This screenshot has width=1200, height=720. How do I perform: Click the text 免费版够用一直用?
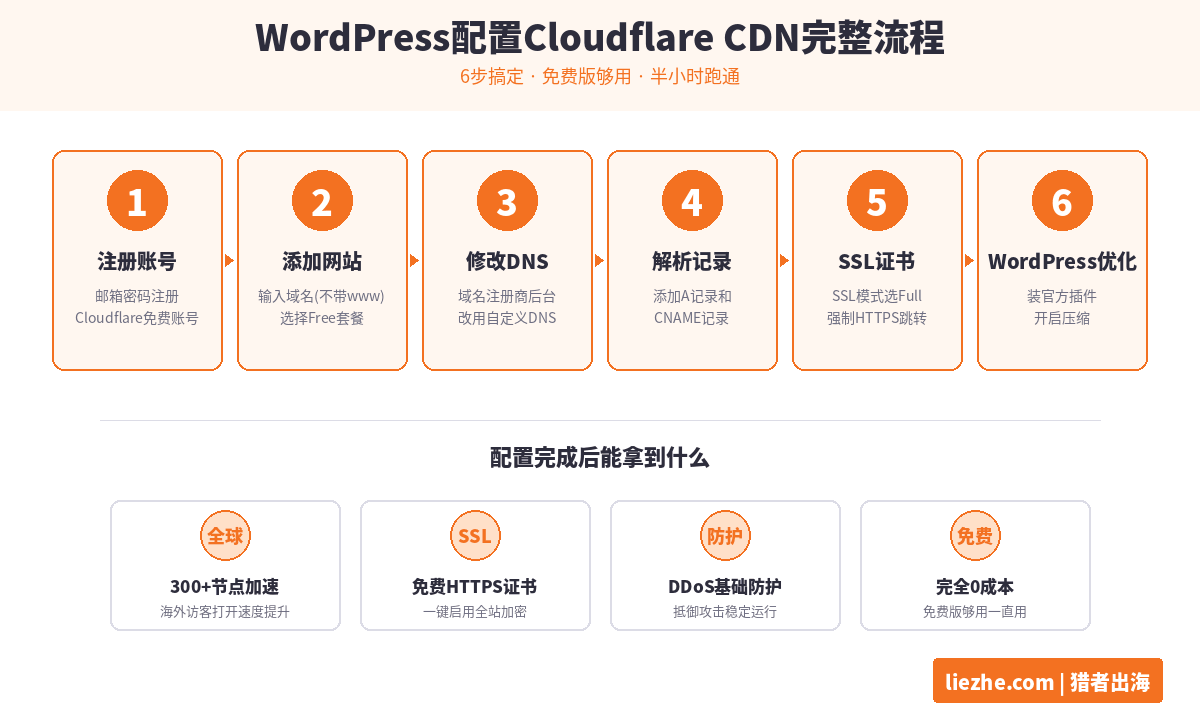(x=975, y=611)
